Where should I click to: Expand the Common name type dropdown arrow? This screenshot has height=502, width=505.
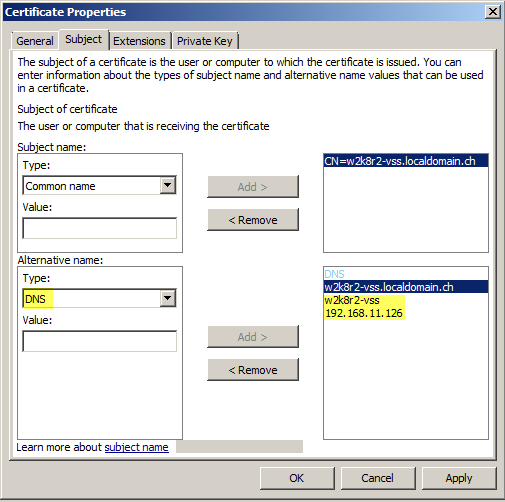coord(168,185)
